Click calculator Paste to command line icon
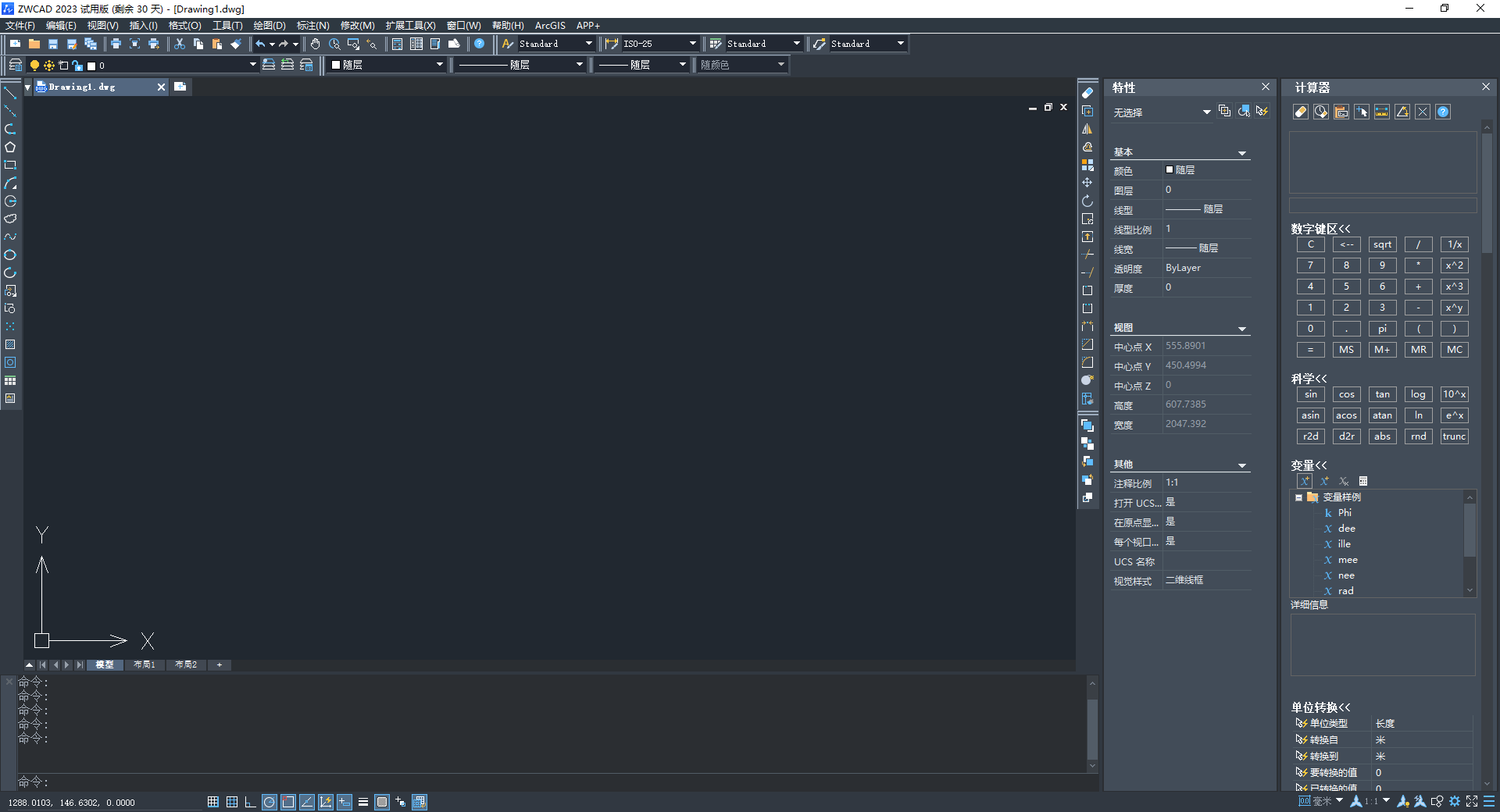The height and width of the screenshot is (812, 1500). (1341, 112)
